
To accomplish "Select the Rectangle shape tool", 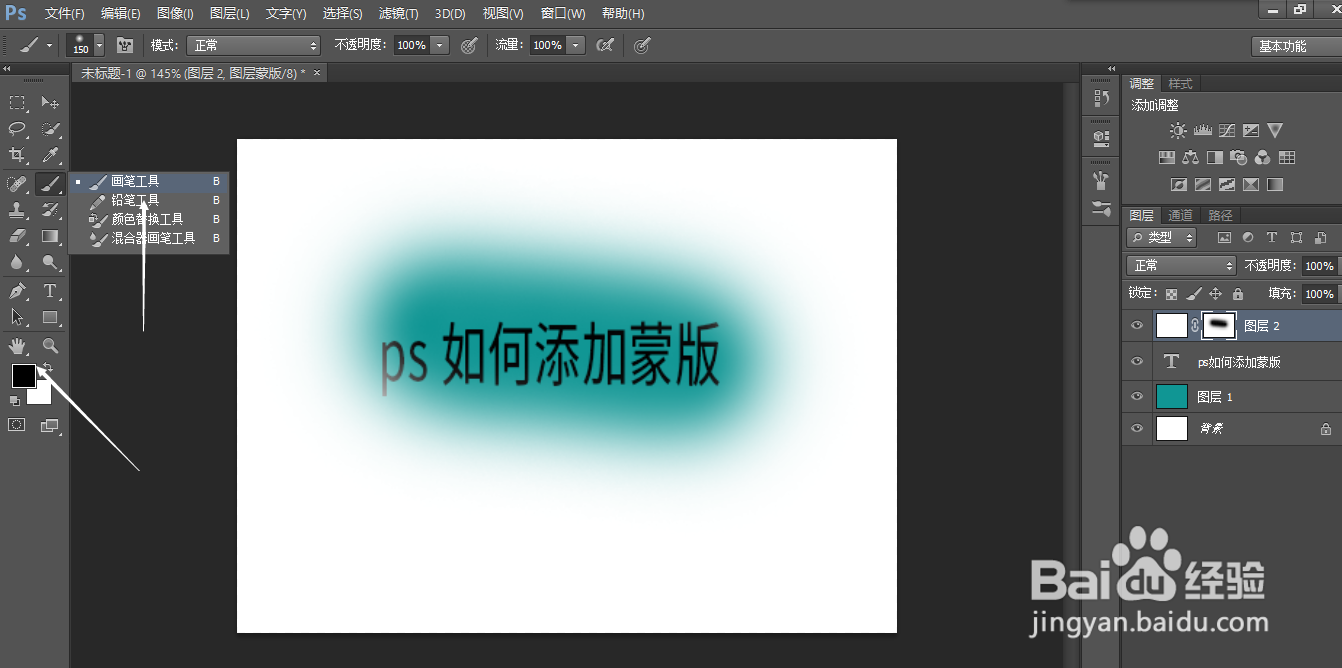I will point(50,317).
